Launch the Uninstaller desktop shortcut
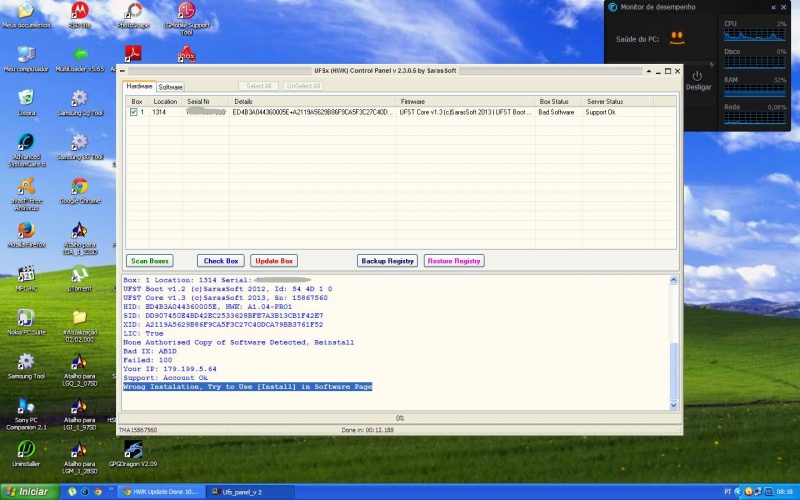Viewport: 800px width, 500px height. click(26, 454)
